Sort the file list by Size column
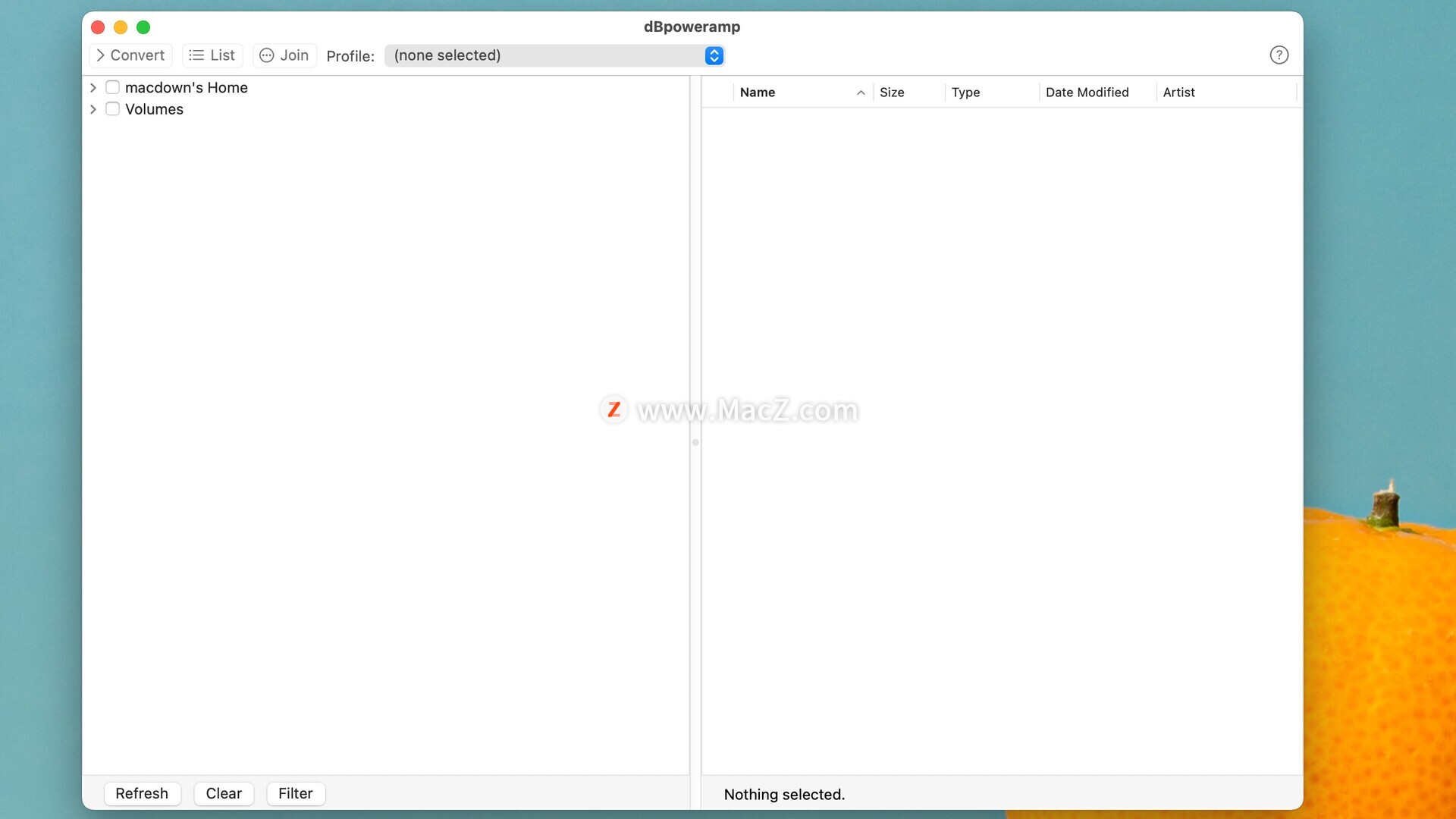Screen dimensions: 1456x819 point(908,93)
